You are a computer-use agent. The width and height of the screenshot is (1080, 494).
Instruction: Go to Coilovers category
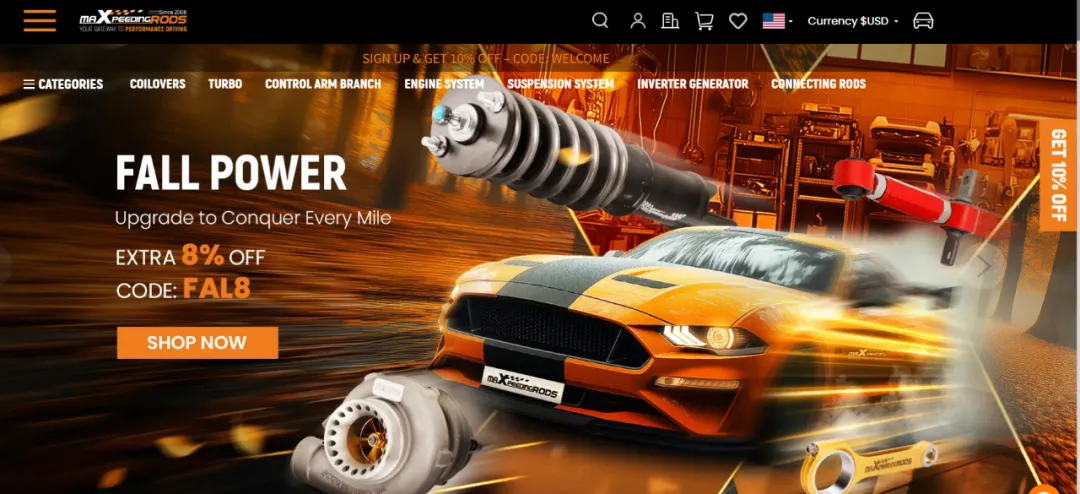coord(157,84)
